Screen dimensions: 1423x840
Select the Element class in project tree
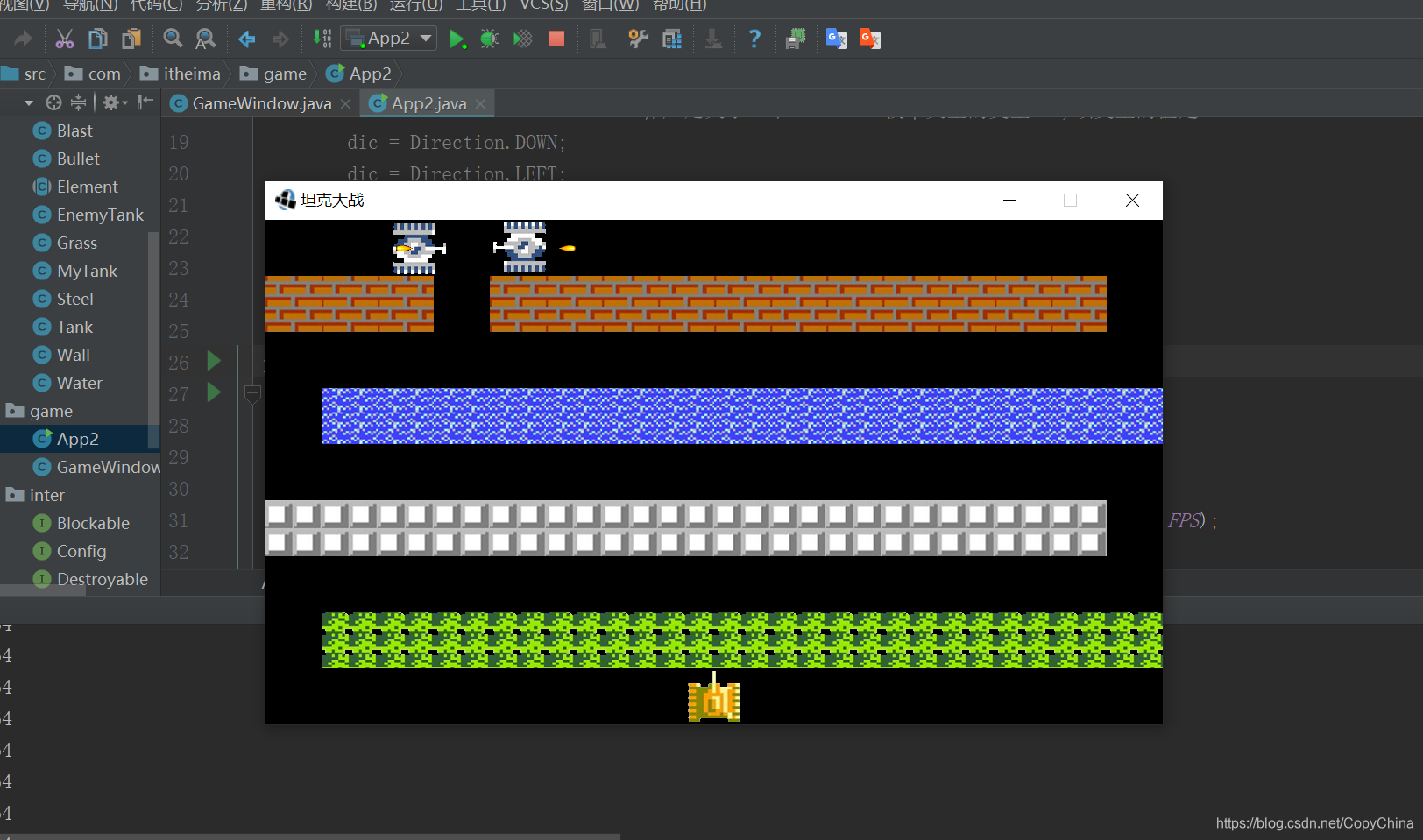(x=87, y=187)
